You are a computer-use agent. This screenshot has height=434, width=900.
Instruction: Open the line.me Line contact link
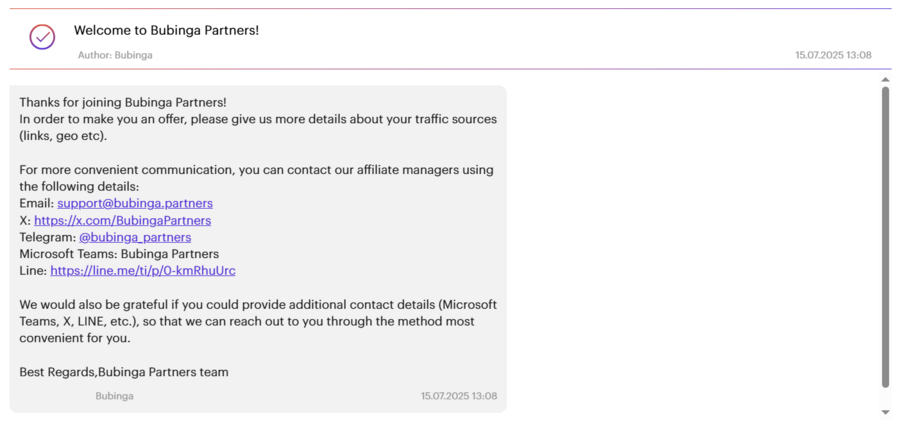tap(143, 271)
